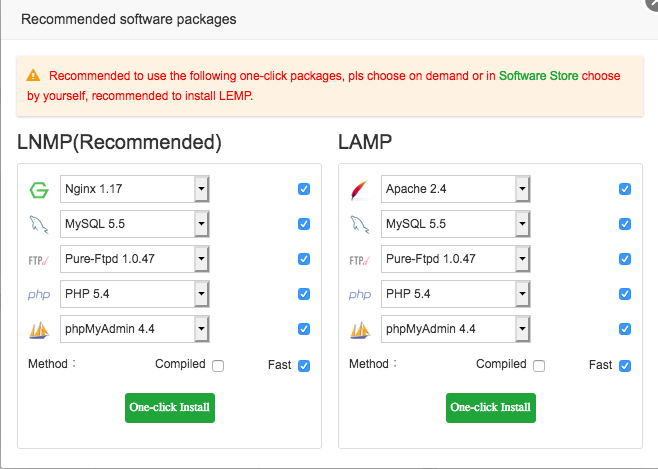Click the phpMyAdmin sailboat icon in LAMP panel
This screenshot has width=658, height=469.
tap(360, 330)
